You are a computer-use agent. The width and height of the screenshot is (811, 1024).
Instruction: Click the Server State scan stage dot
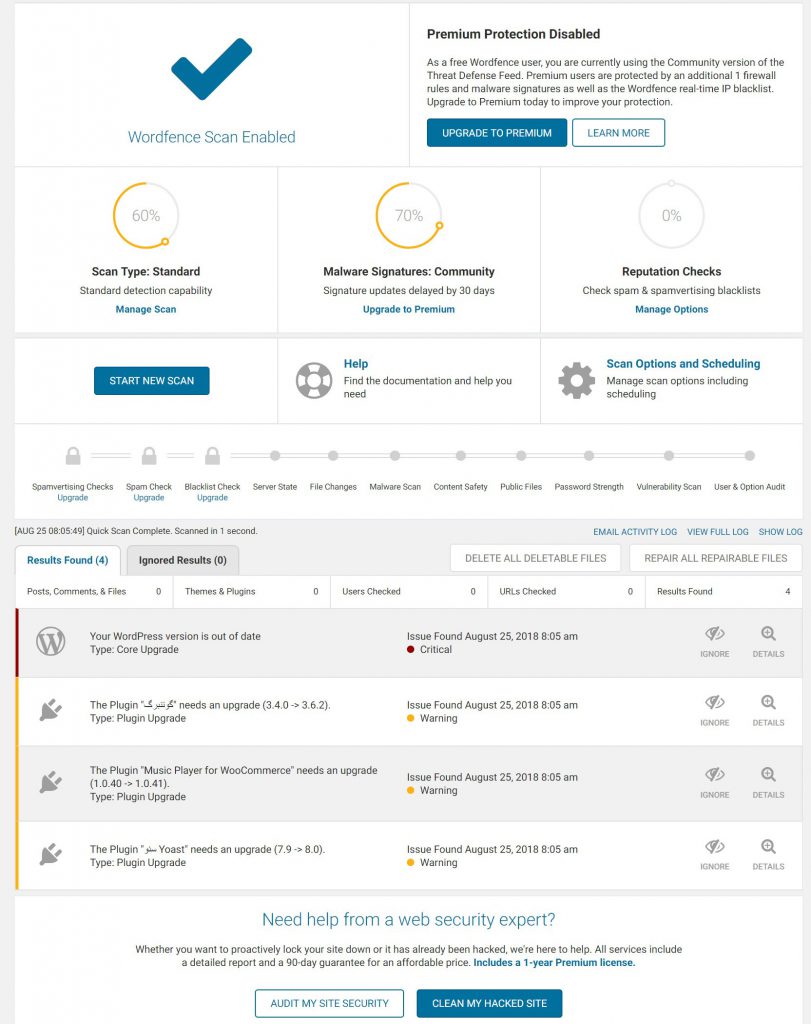tap(275, 456)
